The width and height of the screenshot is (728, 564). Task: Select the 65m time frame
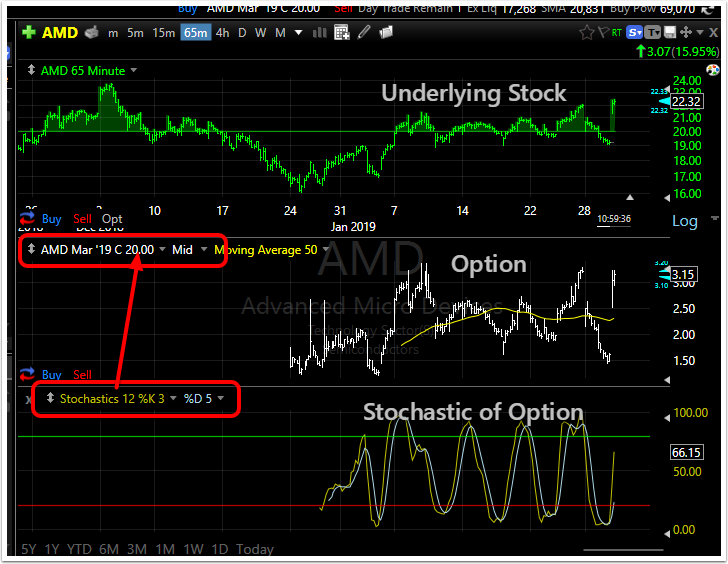(195, 33)
